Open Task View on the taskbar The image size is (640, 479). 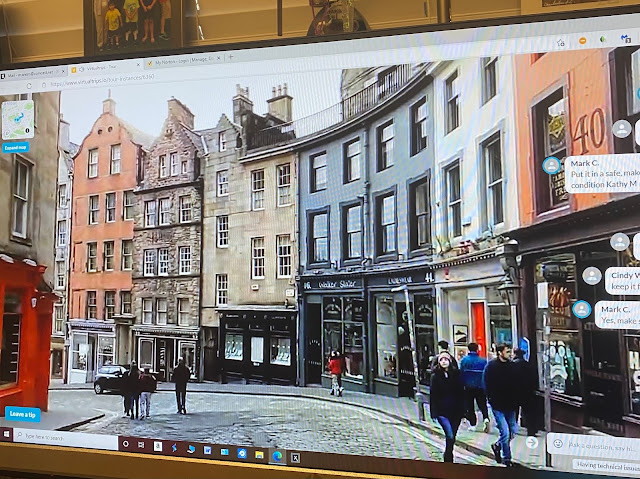point(141,445)
